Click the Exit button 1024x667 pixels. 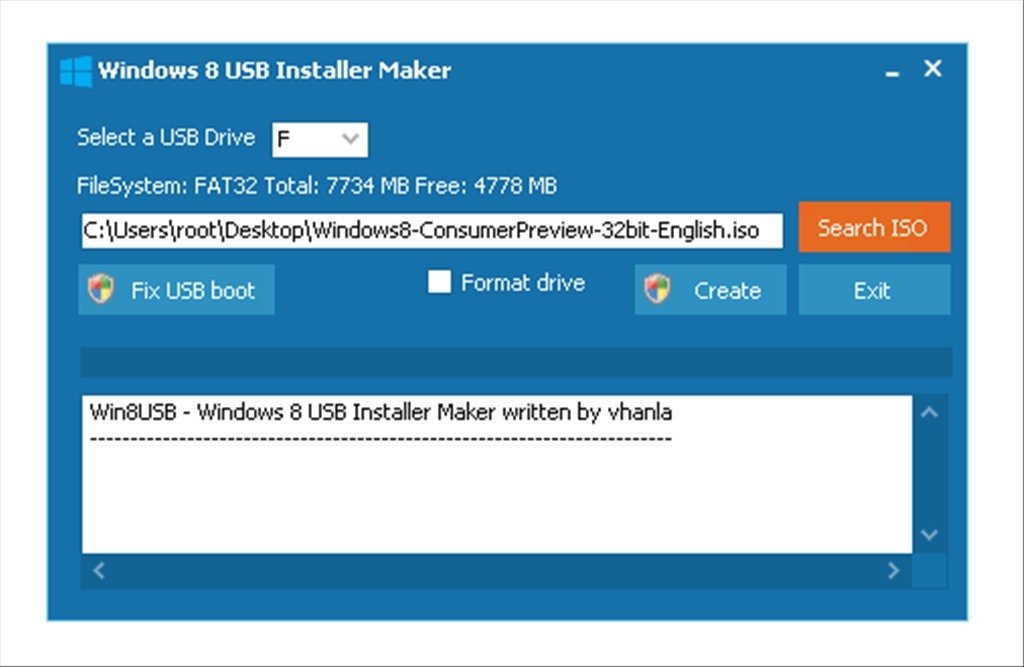[874, 290]
